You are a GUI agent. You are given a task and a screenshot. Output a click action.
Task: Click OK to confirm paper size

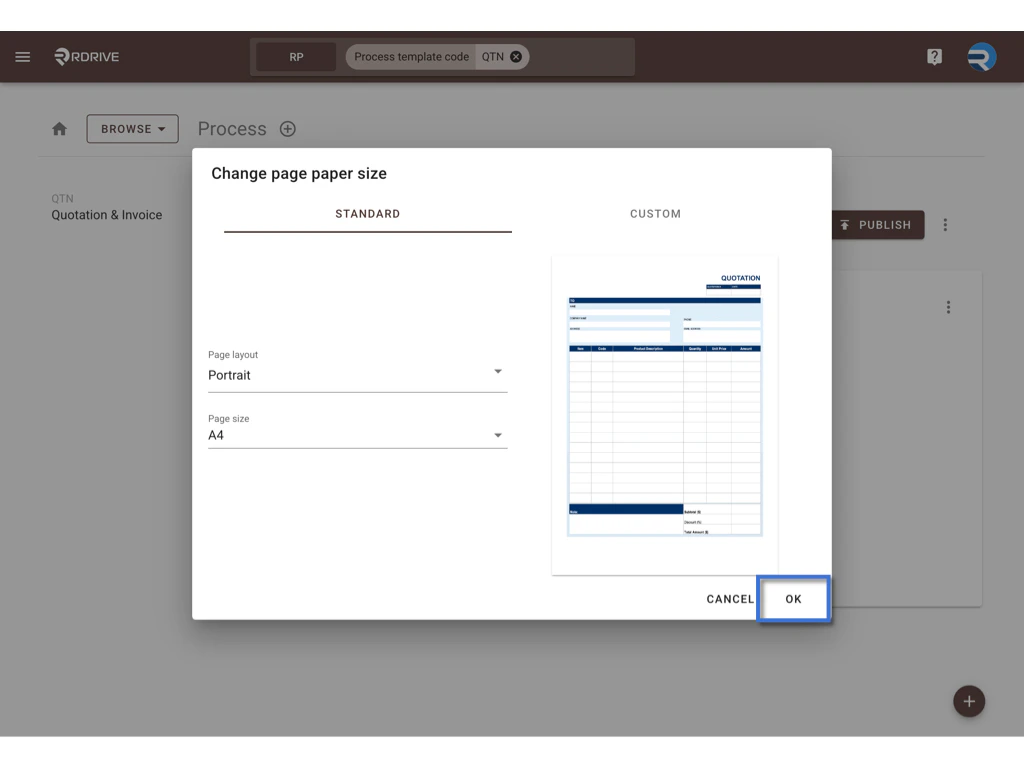pyautogui.click(x=793, y=599)
